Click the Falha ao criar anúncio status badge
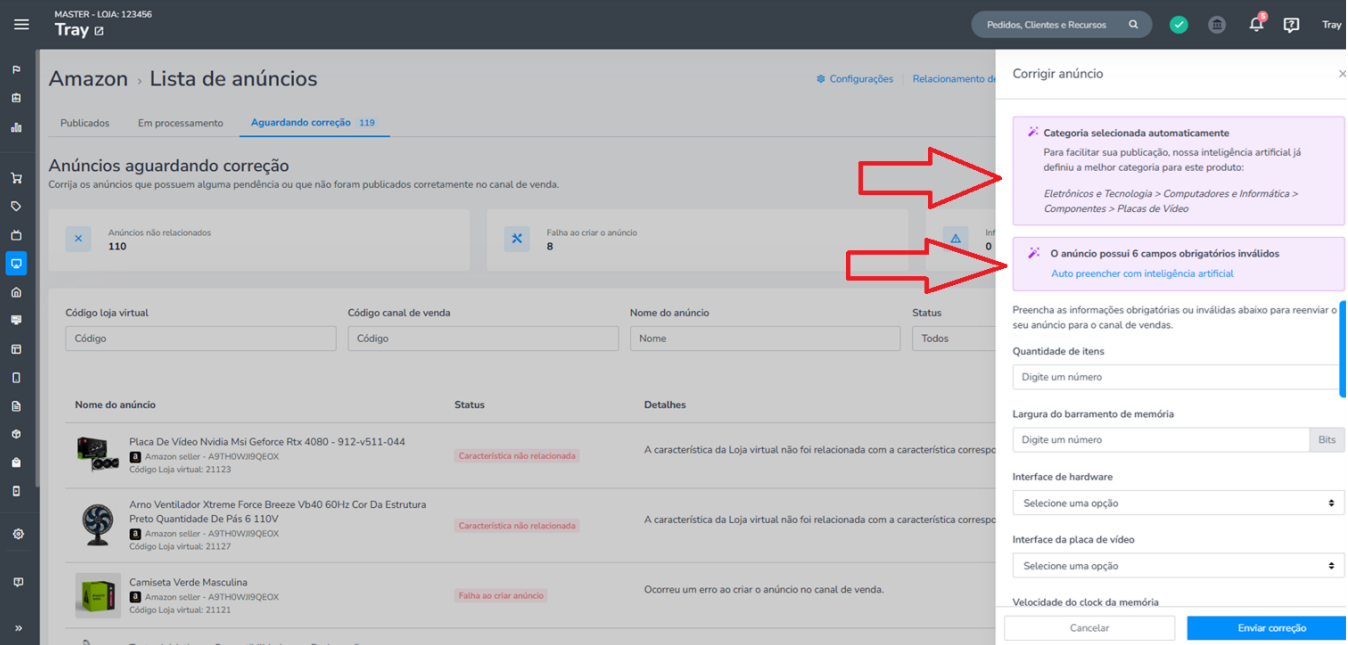1348x645 pixels. click(501, 595)
